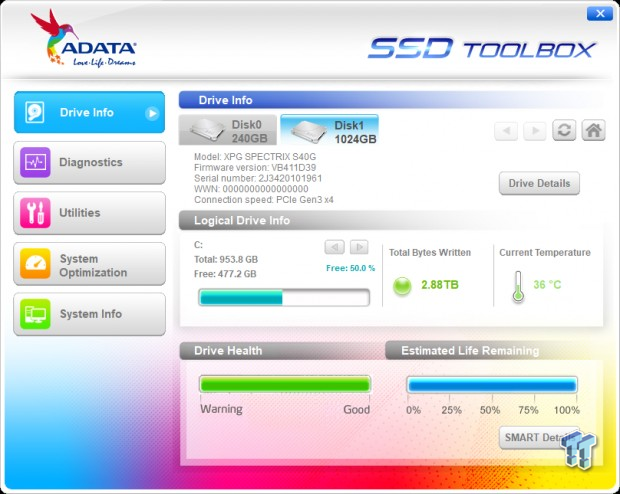Click the WWN: 0000000000000000 text
This screenshot has height=494, width=620.
pos(251,189)
